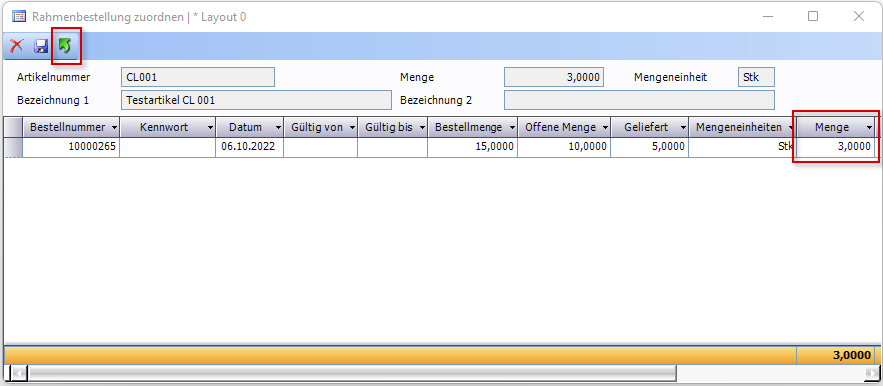Viewport: 883px width, 386px height.
Task: Open Bestellnummer column filter dropdown
Action: (115, 128)
